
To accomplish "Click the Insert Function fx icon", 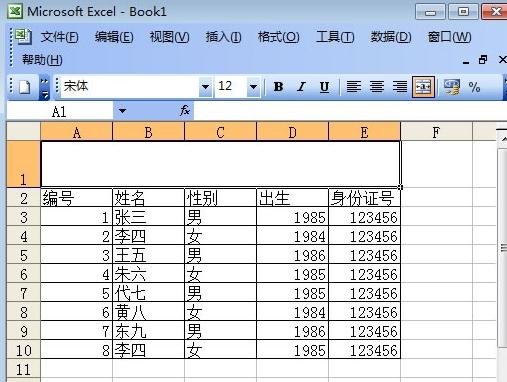I will pos(185,110).
